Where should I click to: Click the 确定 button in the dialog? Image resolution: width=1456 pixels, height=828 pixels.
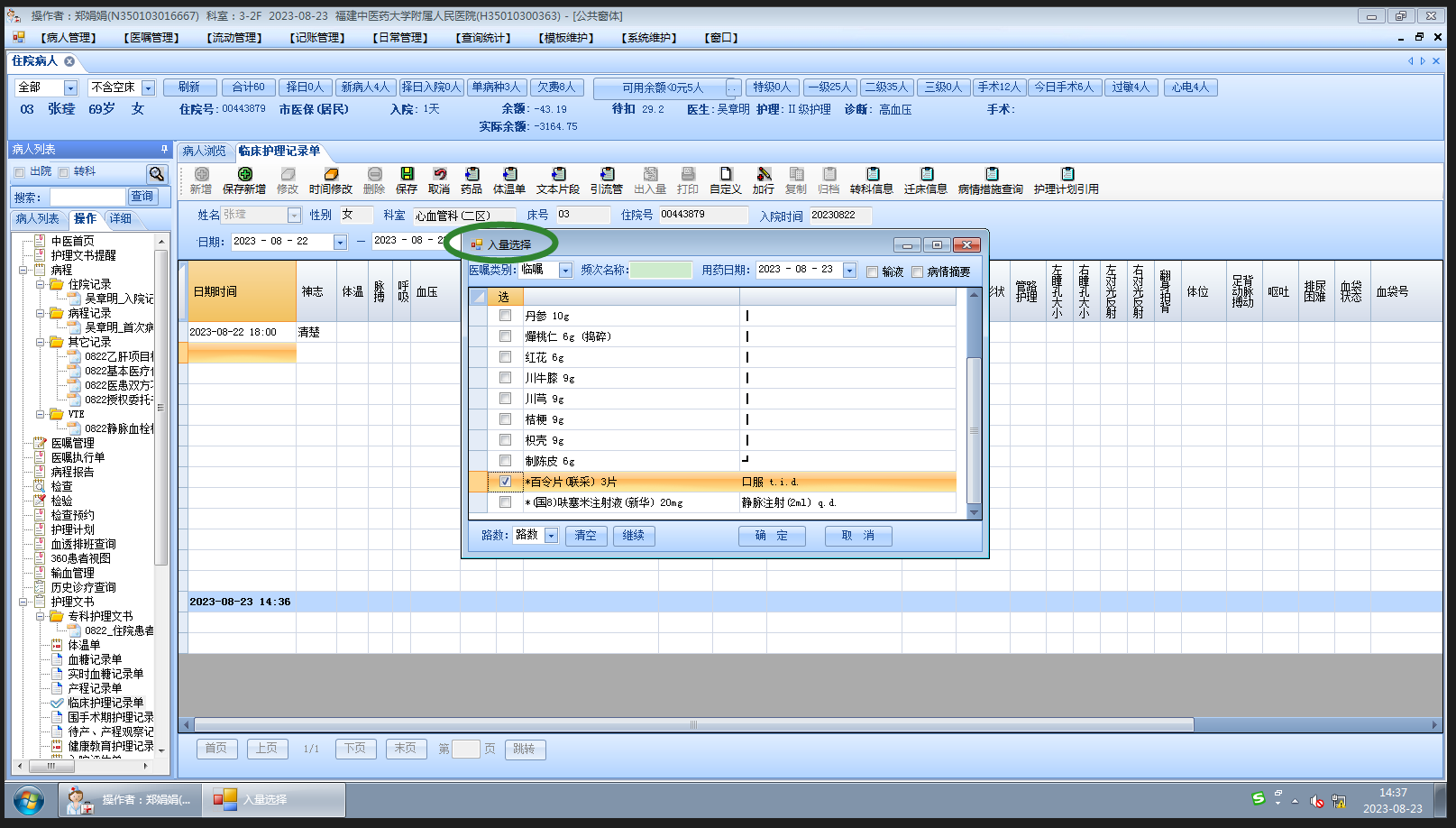[772, 536]
